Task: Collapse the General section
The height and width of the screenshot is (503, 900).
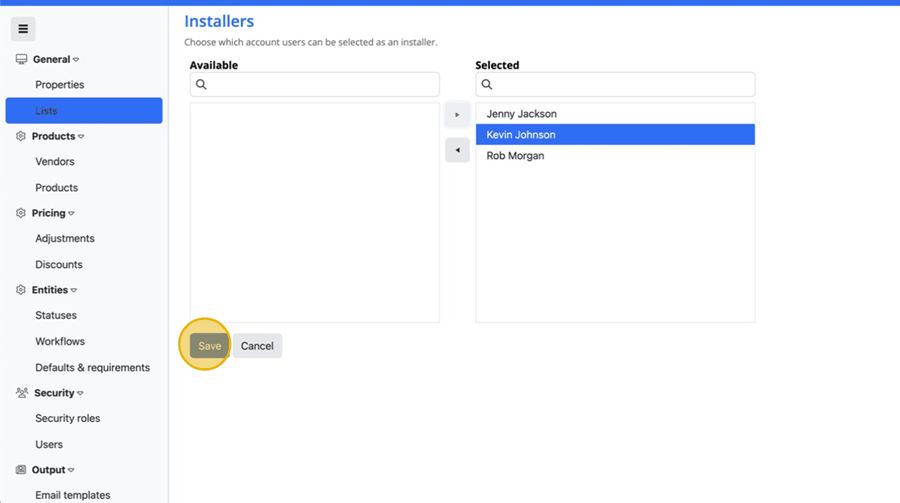Action: point(76,60)
